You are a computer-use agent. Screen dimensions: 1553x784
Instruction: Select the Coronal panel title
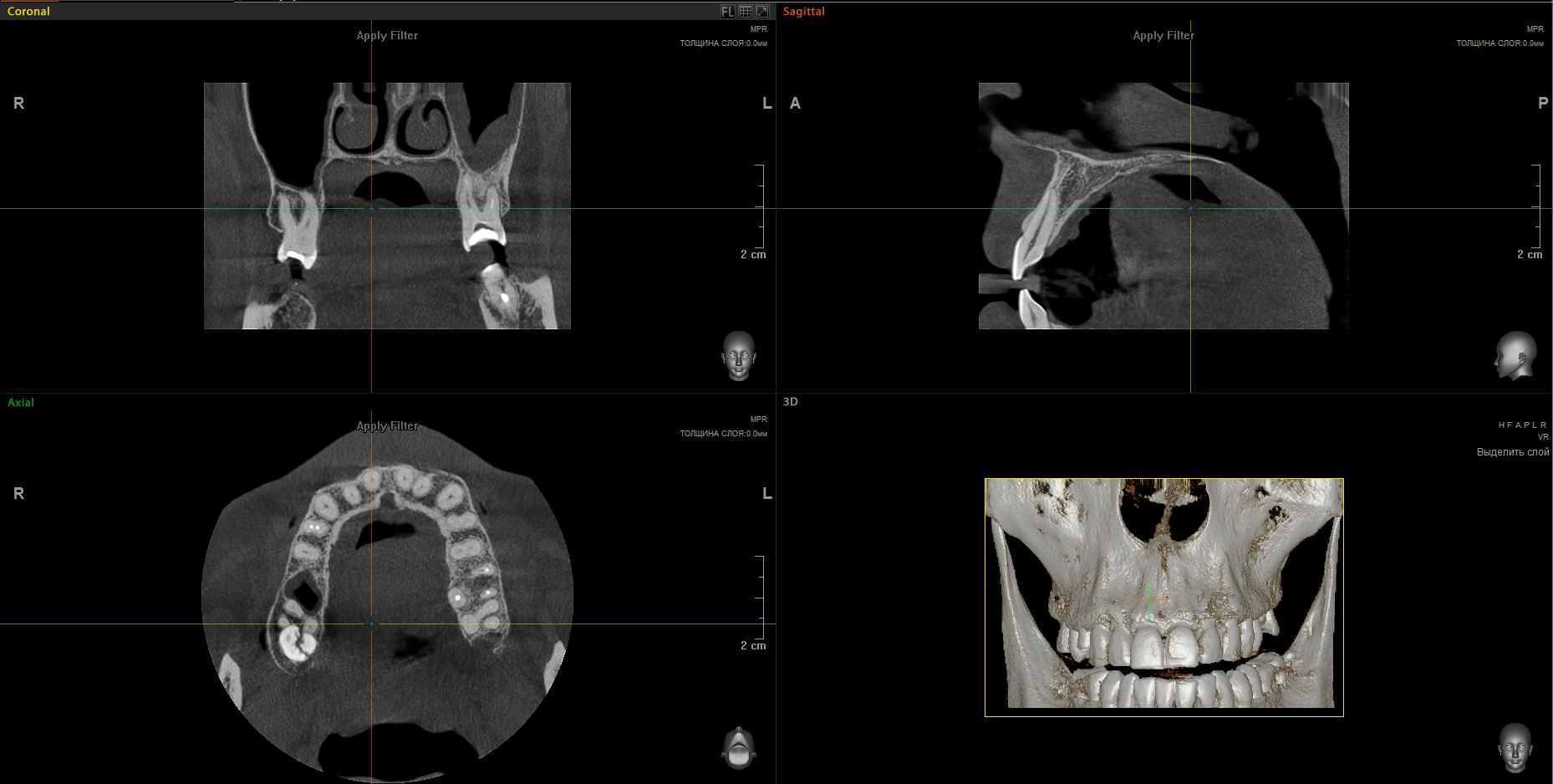(x=28, y=11)
